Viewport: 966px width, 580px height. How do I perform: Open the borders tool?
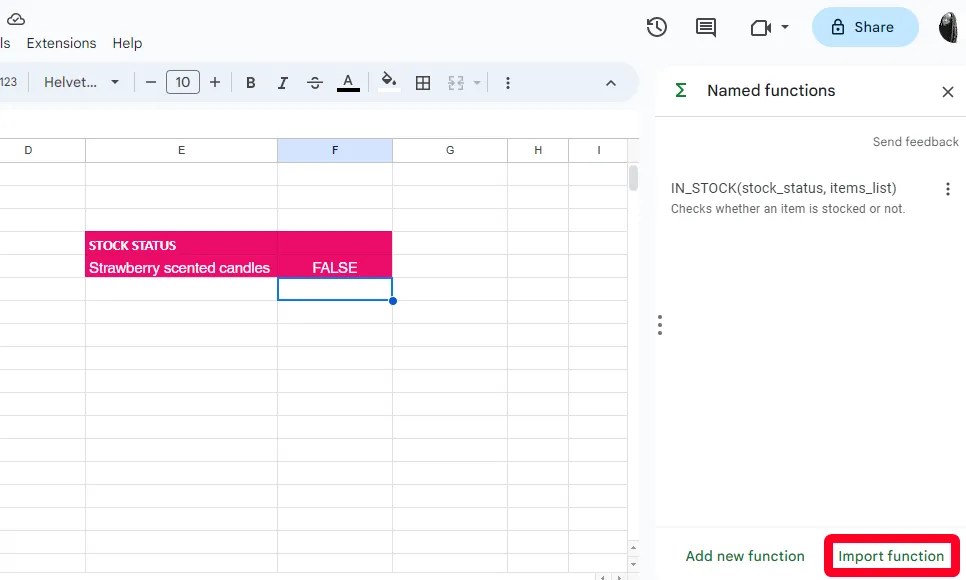[422, 82]
